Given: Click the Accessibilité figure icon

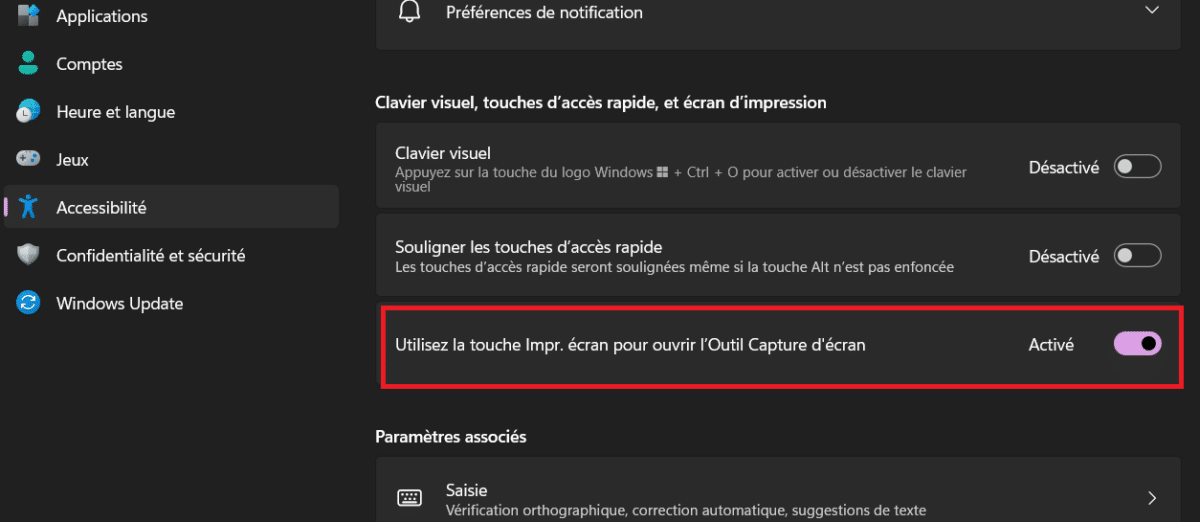Looking at the screenshot, I should coord(28,207).
